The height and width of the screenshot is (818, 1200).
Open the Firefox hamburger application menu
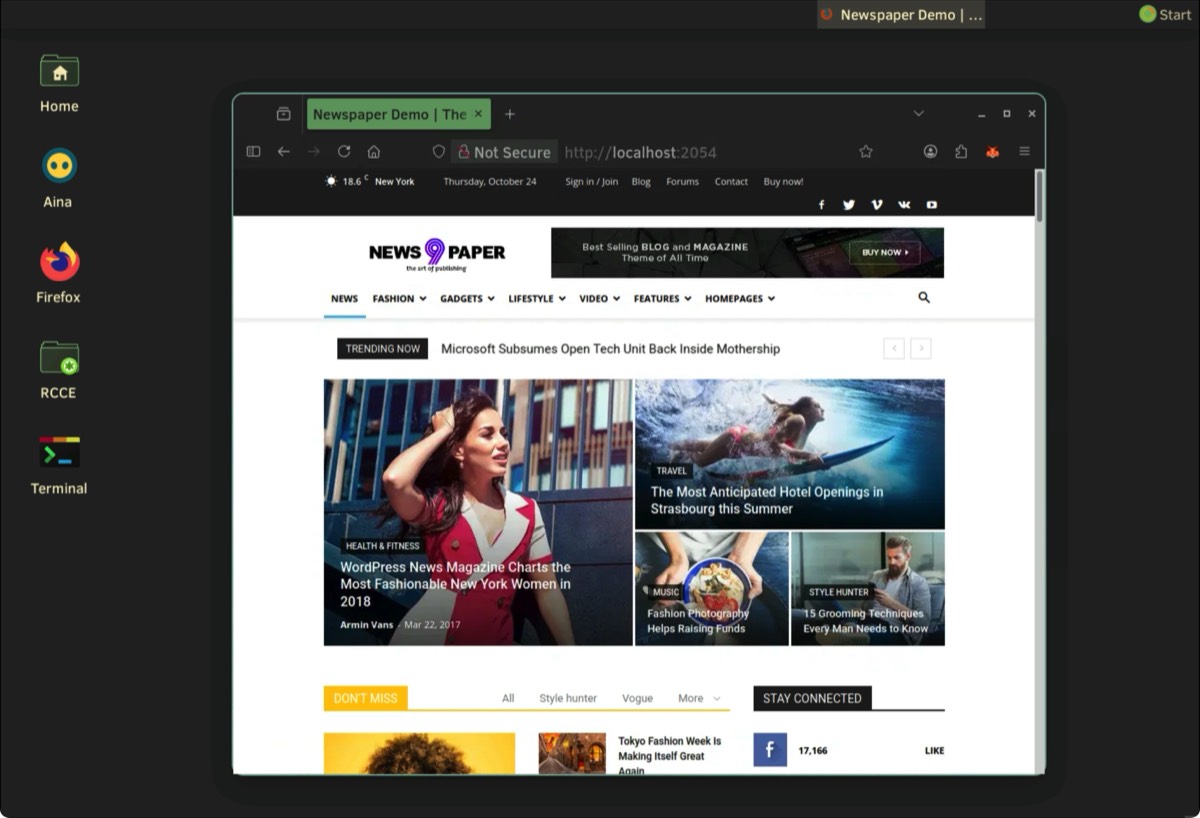pyautogui.click(x=1024, y=152)
